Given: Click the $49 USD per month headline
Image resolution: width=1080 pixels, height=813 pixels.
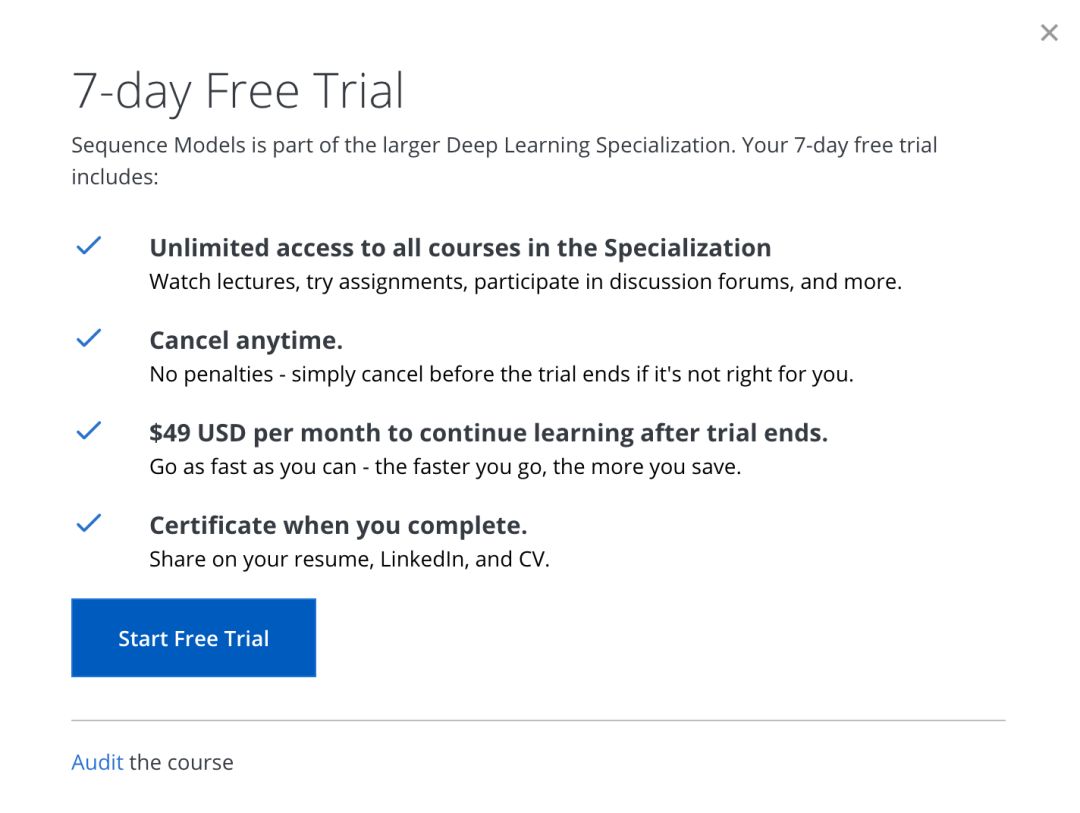Looking at the screenshot, I should pos(488,433).
